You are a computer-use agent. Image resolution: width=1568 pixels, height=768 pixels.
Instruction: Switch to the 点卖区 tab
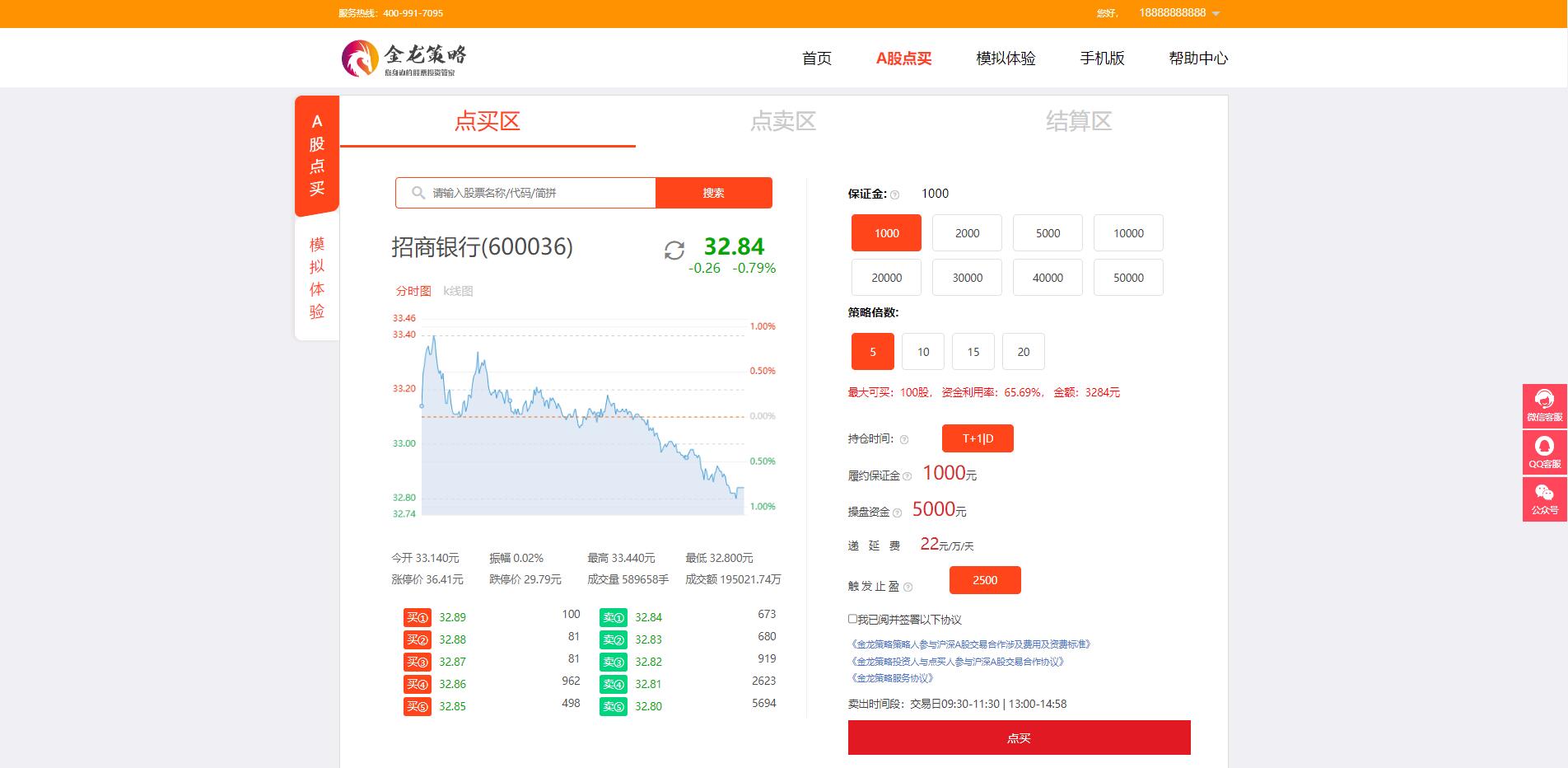click(x=782, y=122)
